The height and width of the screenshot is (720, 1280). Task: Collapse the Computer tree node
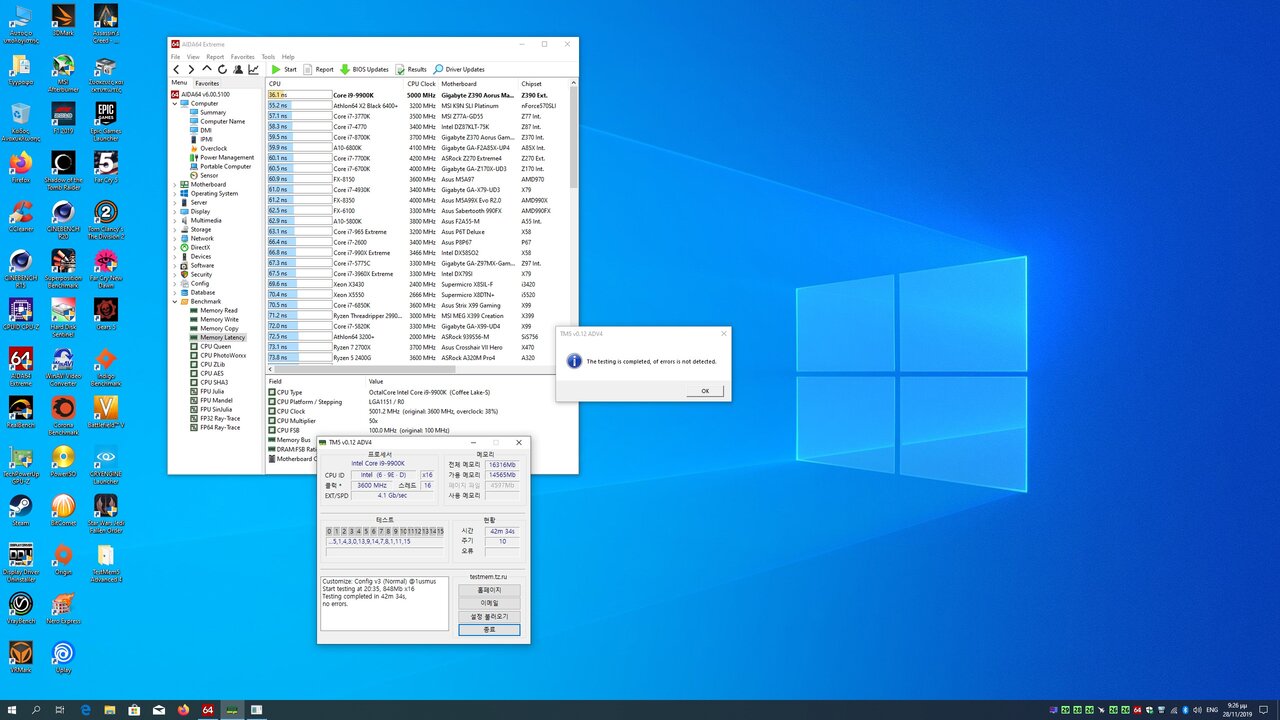point(174,103)
